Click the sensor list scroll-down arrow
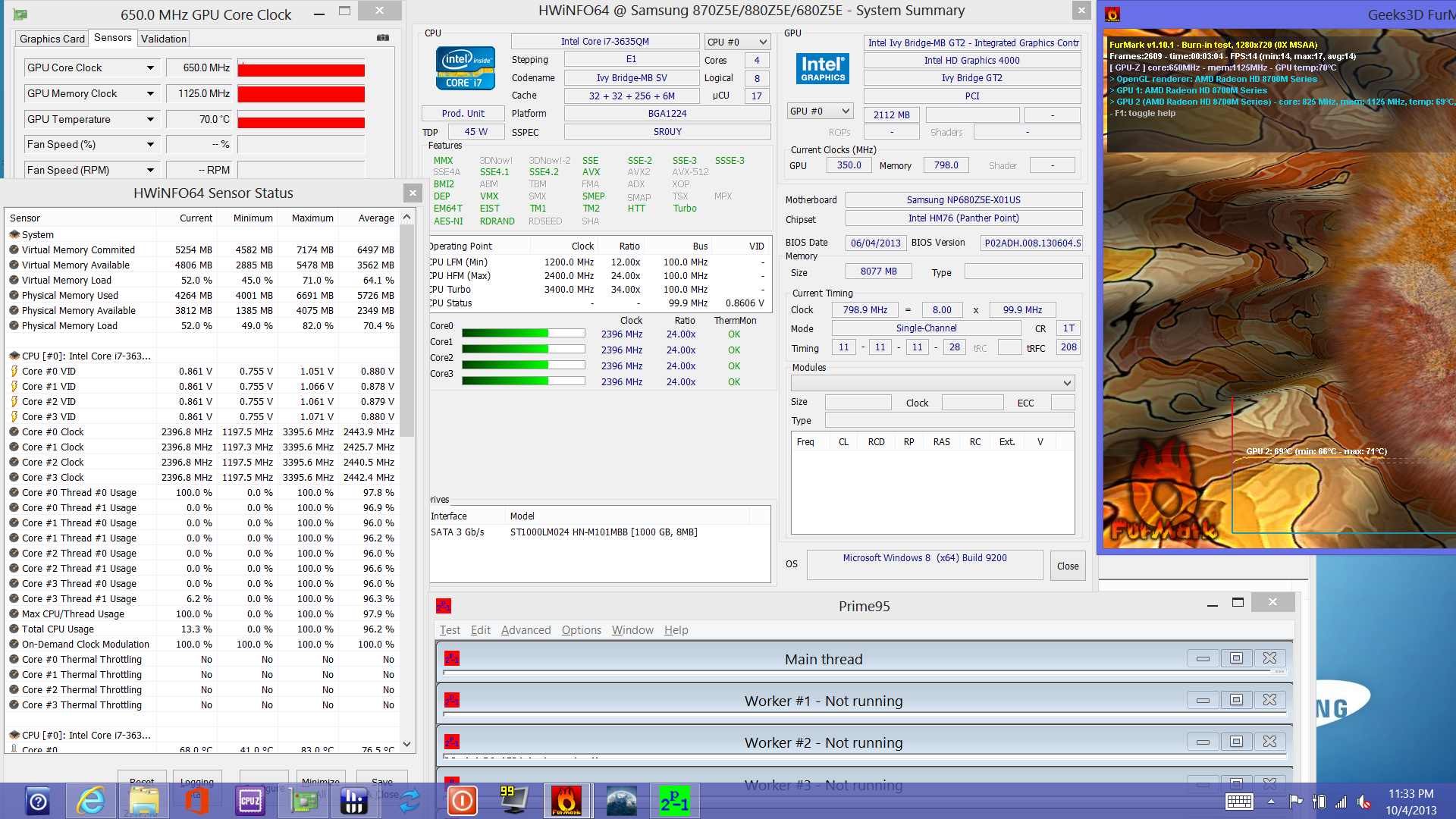This screenshot has width=1456, height=819. pos(407,744)
